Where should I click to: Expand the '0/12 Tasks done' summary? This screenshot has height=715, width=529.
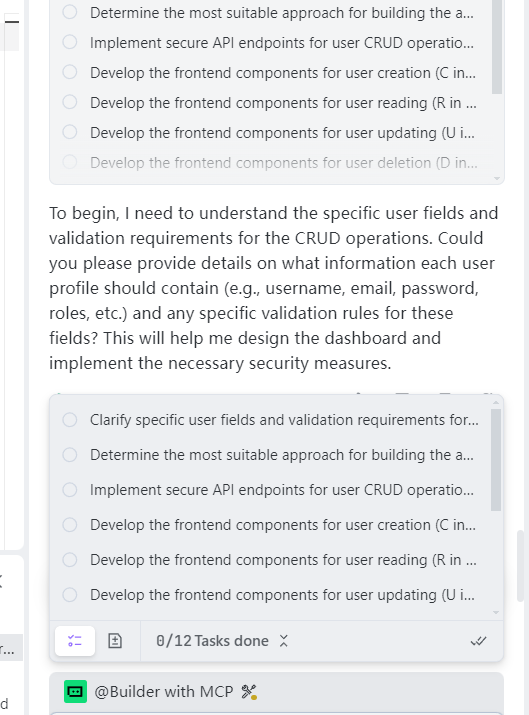coord(212,641)
